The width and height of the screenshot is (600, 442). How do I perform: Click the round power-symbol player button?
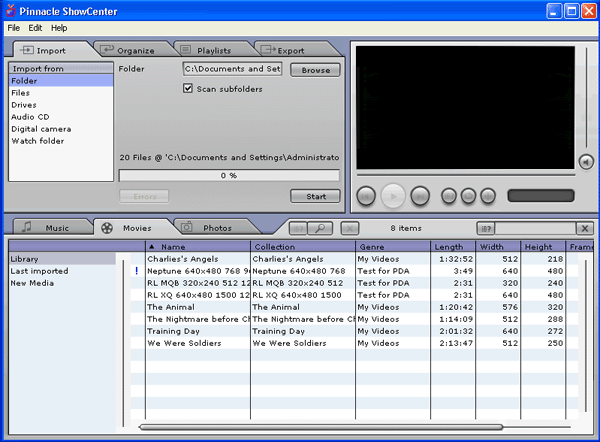(468, 196)
